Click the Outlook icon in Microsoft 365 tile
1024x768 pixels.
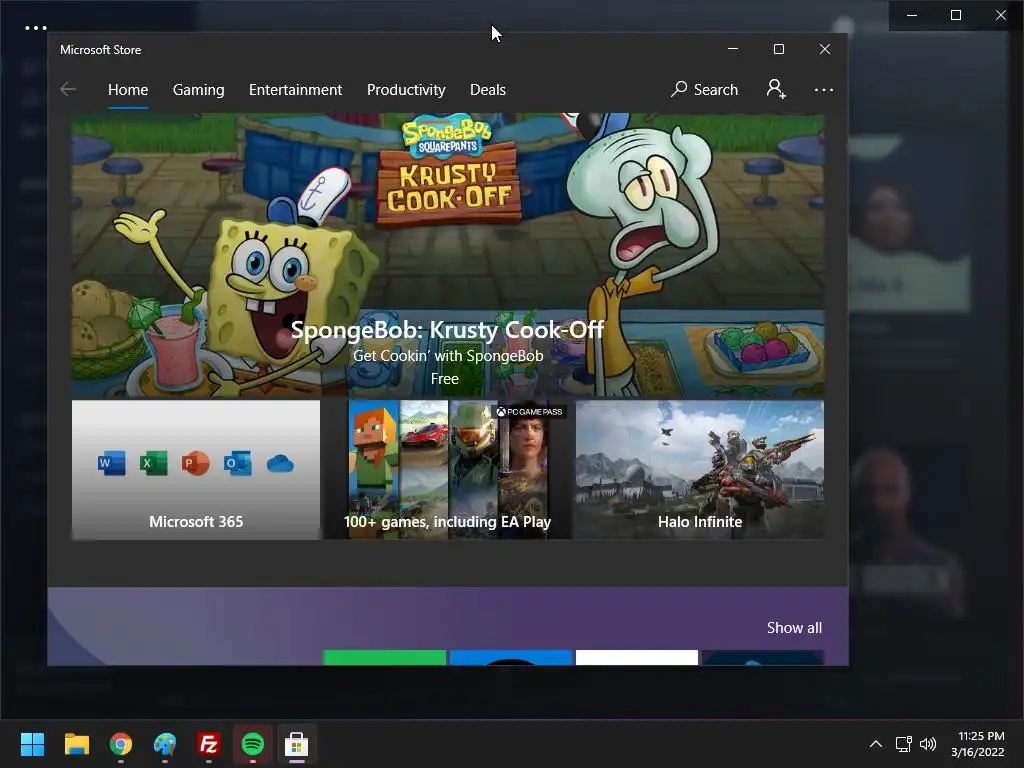pos(238,463)
